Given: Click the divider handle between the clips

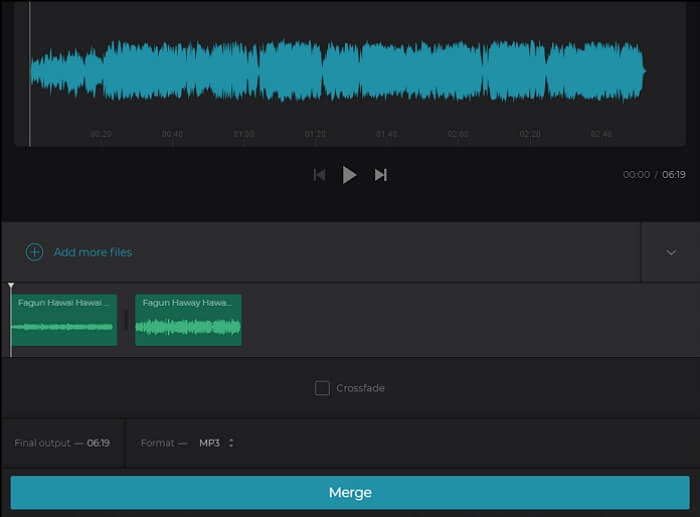Looking at the screenshot, I should coord(126,319).
